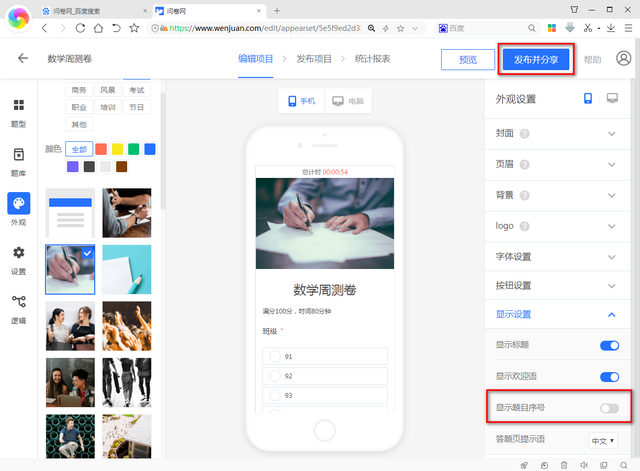Switch 外观设置 to mobile phone icon
The image size is (640, 471).
pyautogui.click(x=588, y=98)
